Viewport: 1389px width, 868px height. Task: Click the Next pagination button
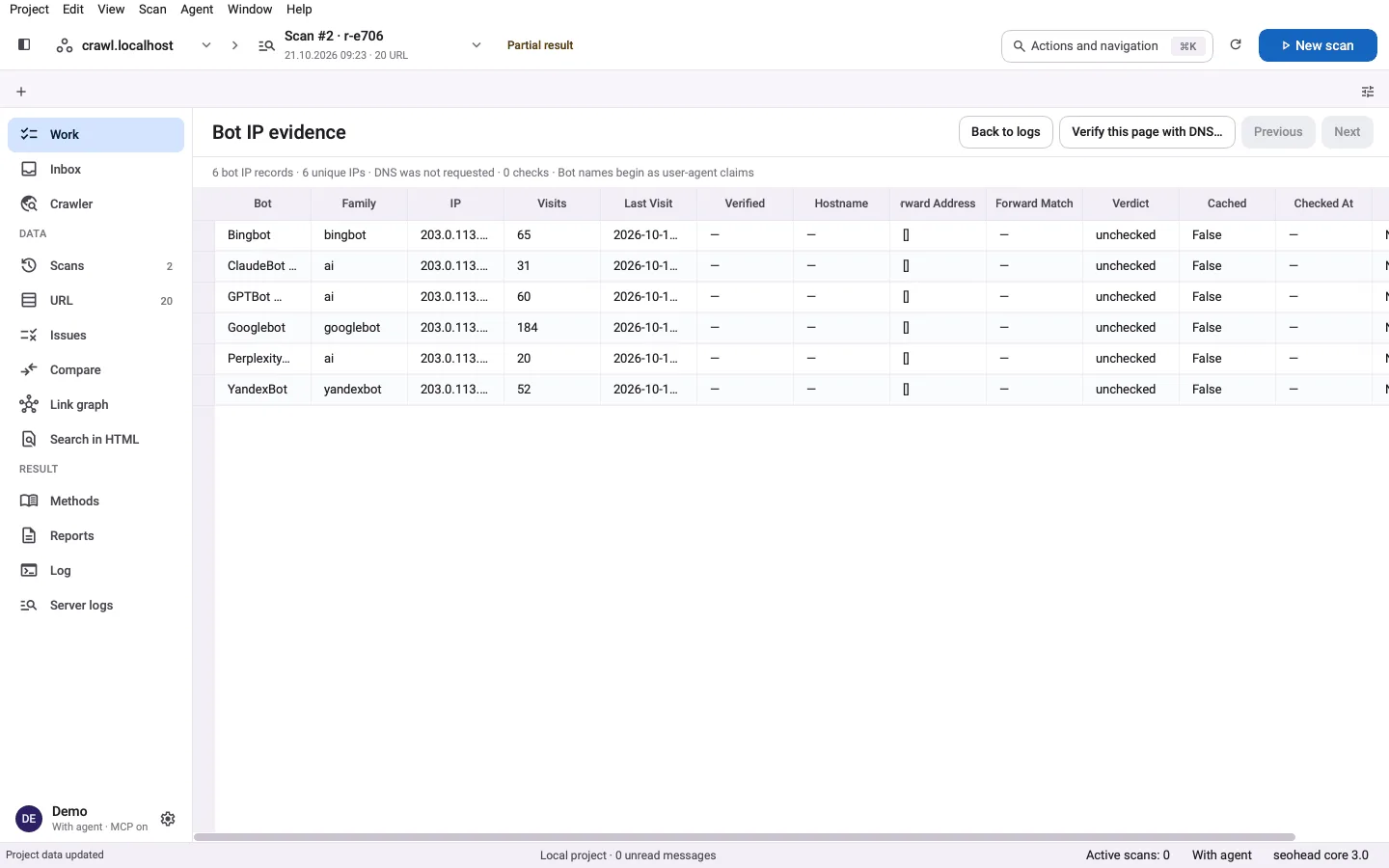point(1348,132)
